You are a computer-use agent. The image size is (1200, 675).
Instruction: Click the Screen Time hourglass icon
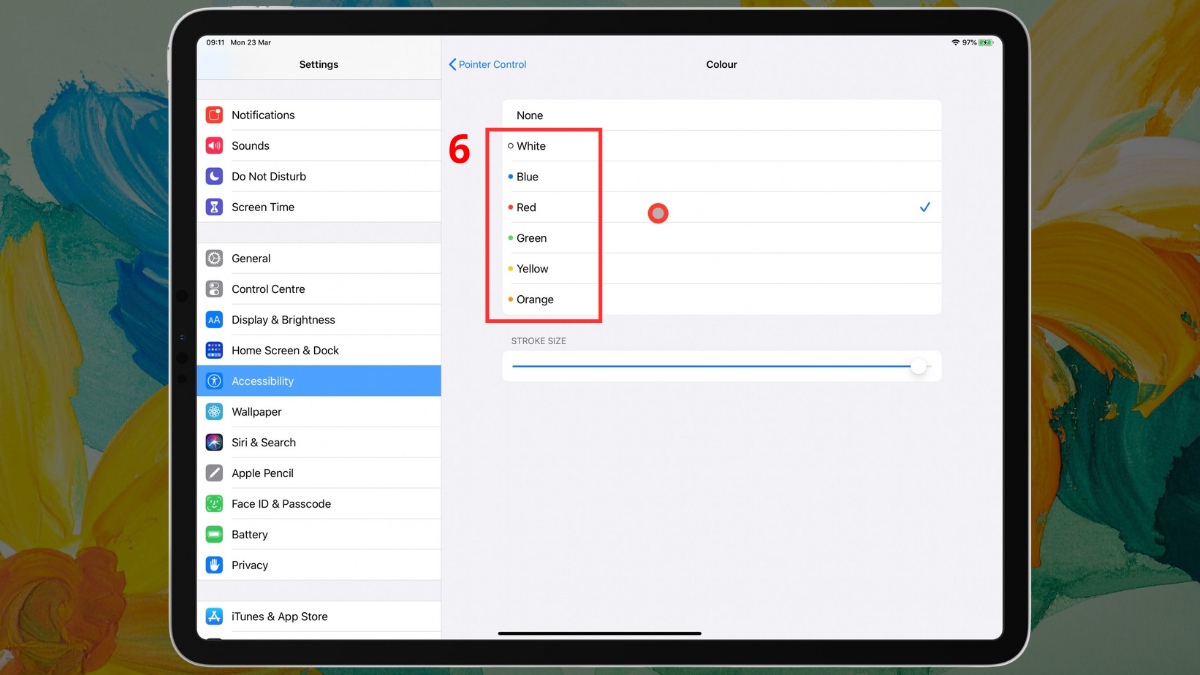click(x=213, y=207)
